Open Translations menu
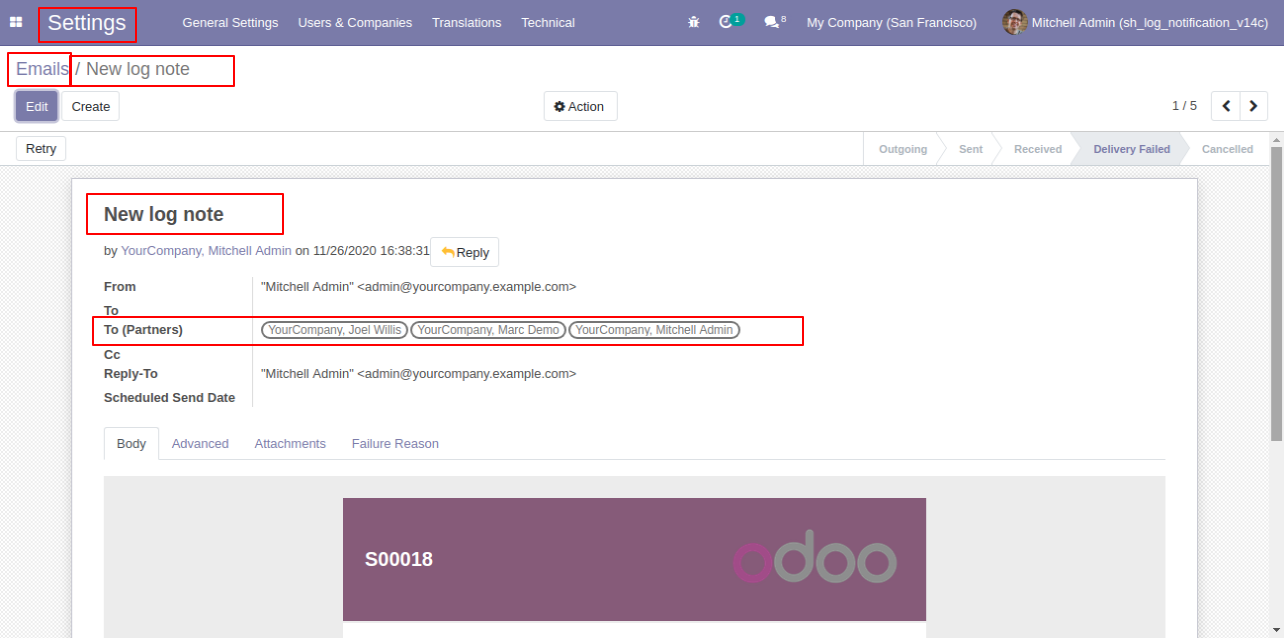This screenshot has height=638, width=1284. pyautogui.click(x=466, y=22)
